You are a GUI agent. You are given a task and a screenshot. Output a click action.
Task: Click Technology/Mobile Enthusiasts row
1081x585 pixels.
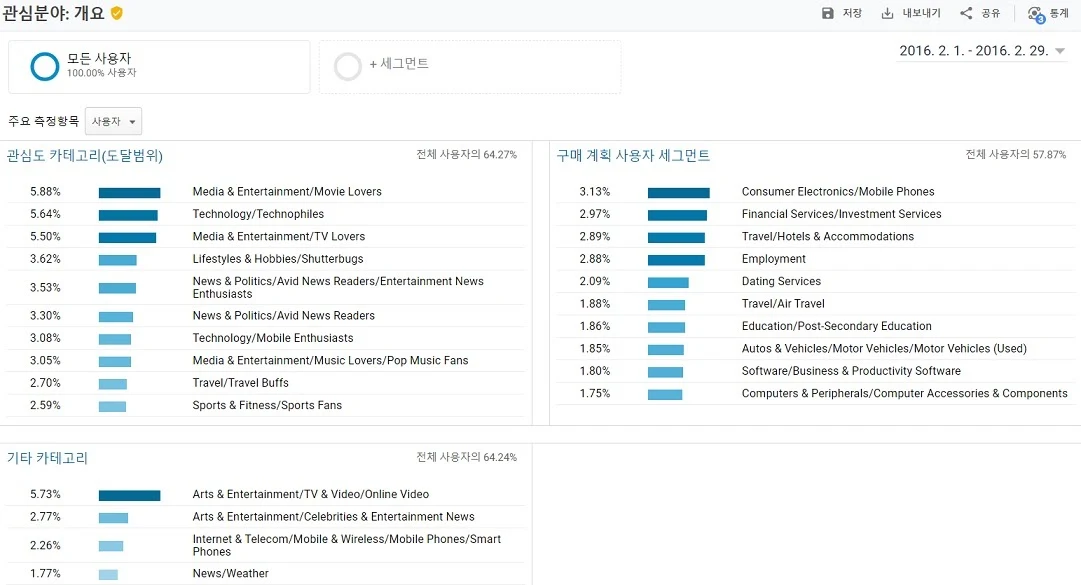point(265,338)
